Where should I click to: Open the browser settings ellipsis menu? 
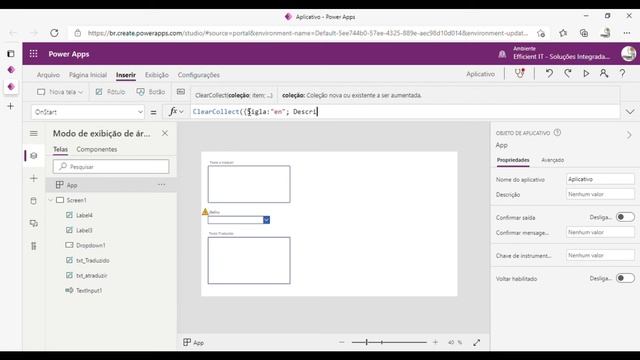click(x=627, y=33)
